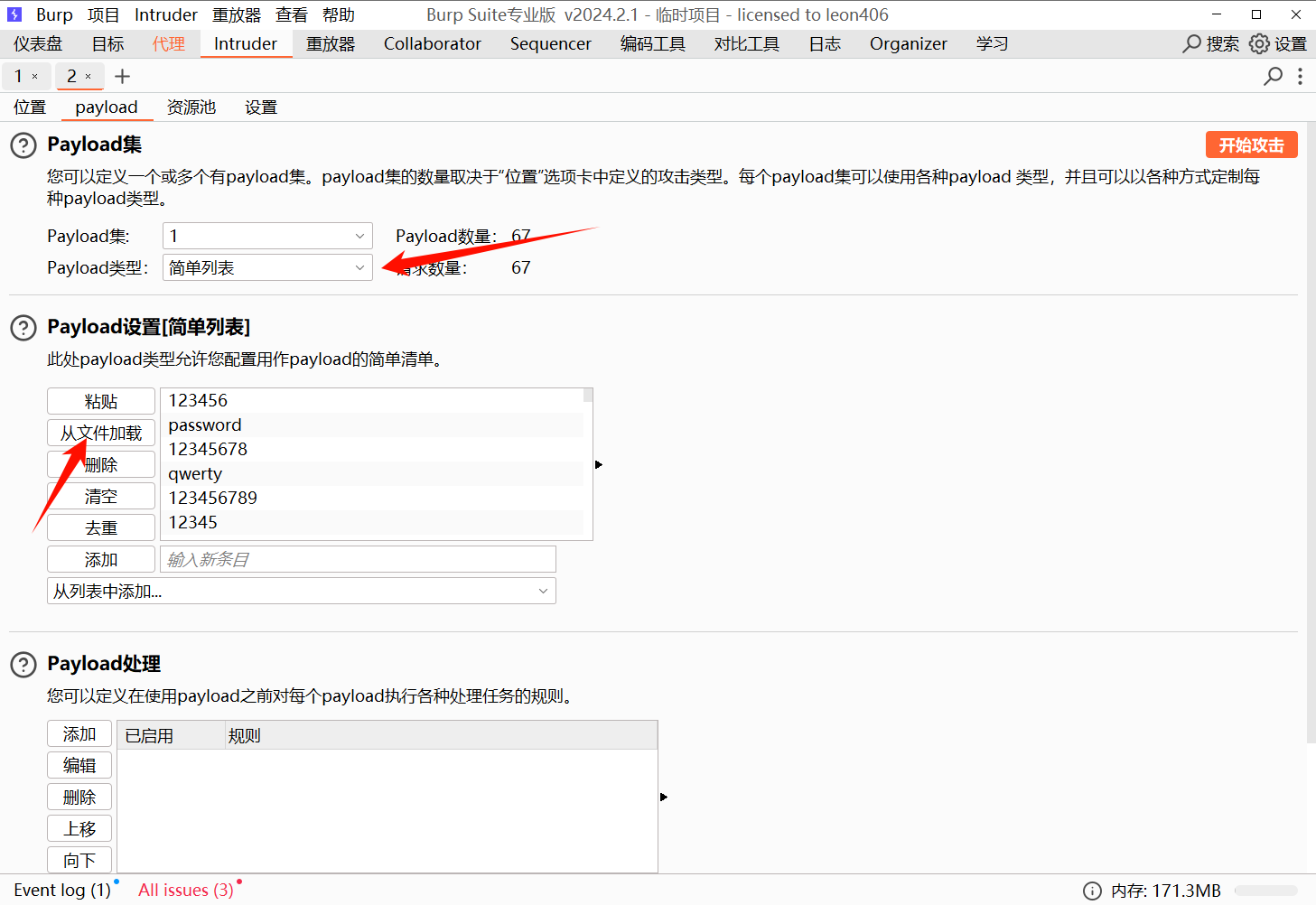
Task: Switch to the 目标 tab
Action: pyautogui.click(x=108, y=43)
